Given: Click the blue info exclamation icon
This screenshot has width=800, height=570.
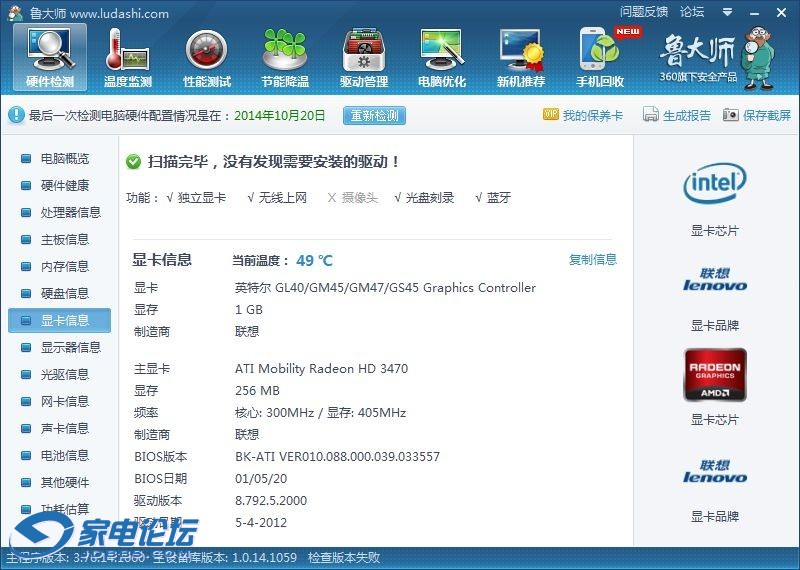Looking at the screenshot, I should pyautogui.click(x=16, y=115).
